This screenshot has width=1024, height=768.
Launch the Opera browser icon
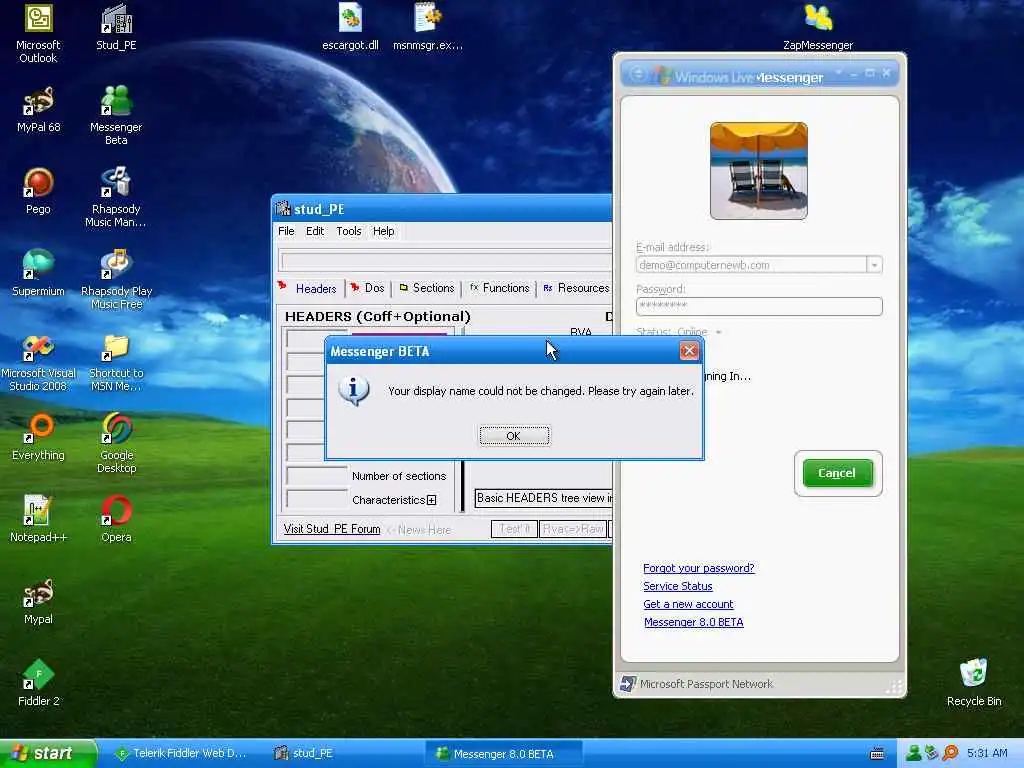pyautogui.click(x=116, y=519)
